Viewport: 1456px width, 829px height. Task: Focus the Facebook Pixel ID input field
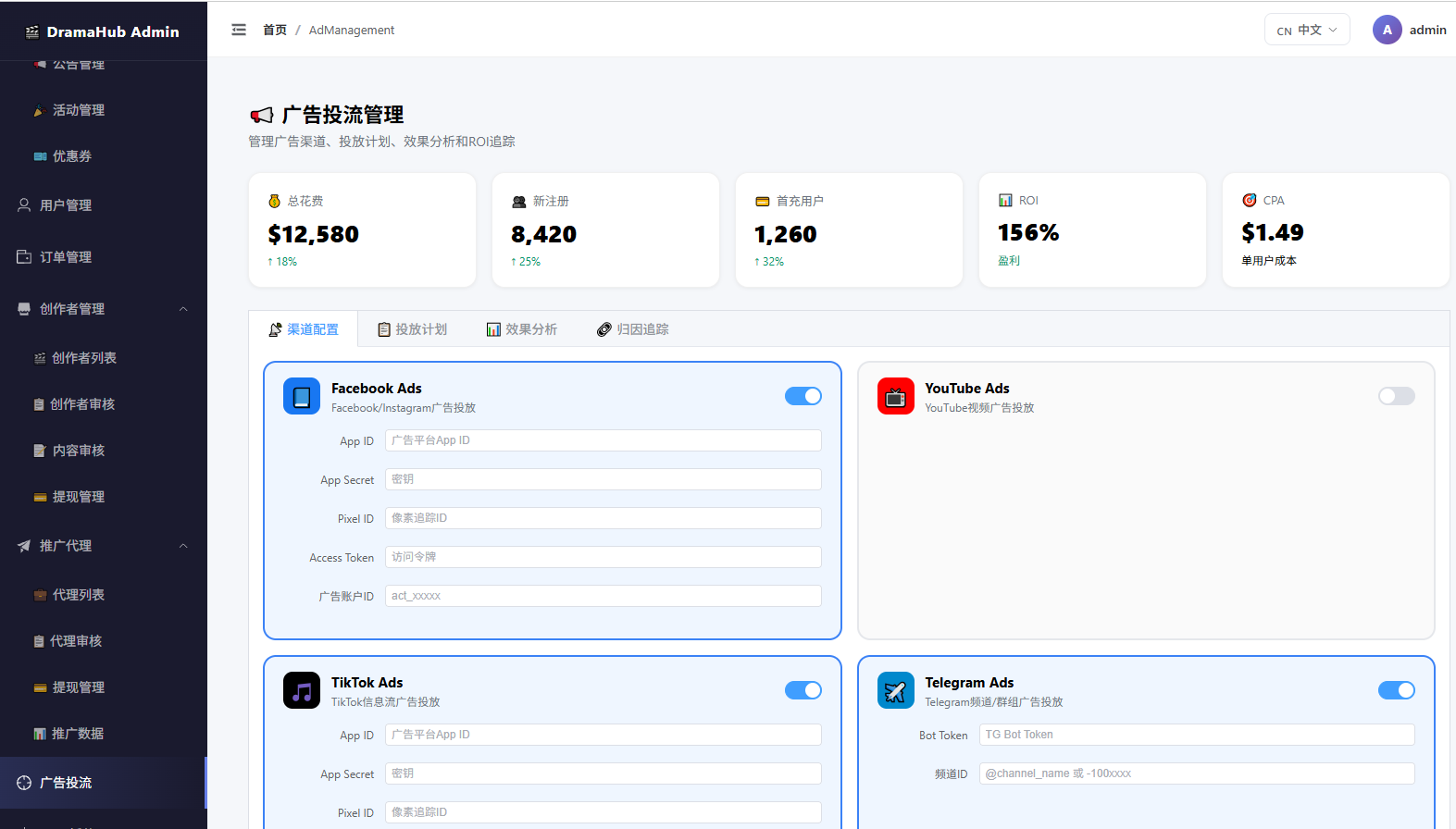coord(604,518)
